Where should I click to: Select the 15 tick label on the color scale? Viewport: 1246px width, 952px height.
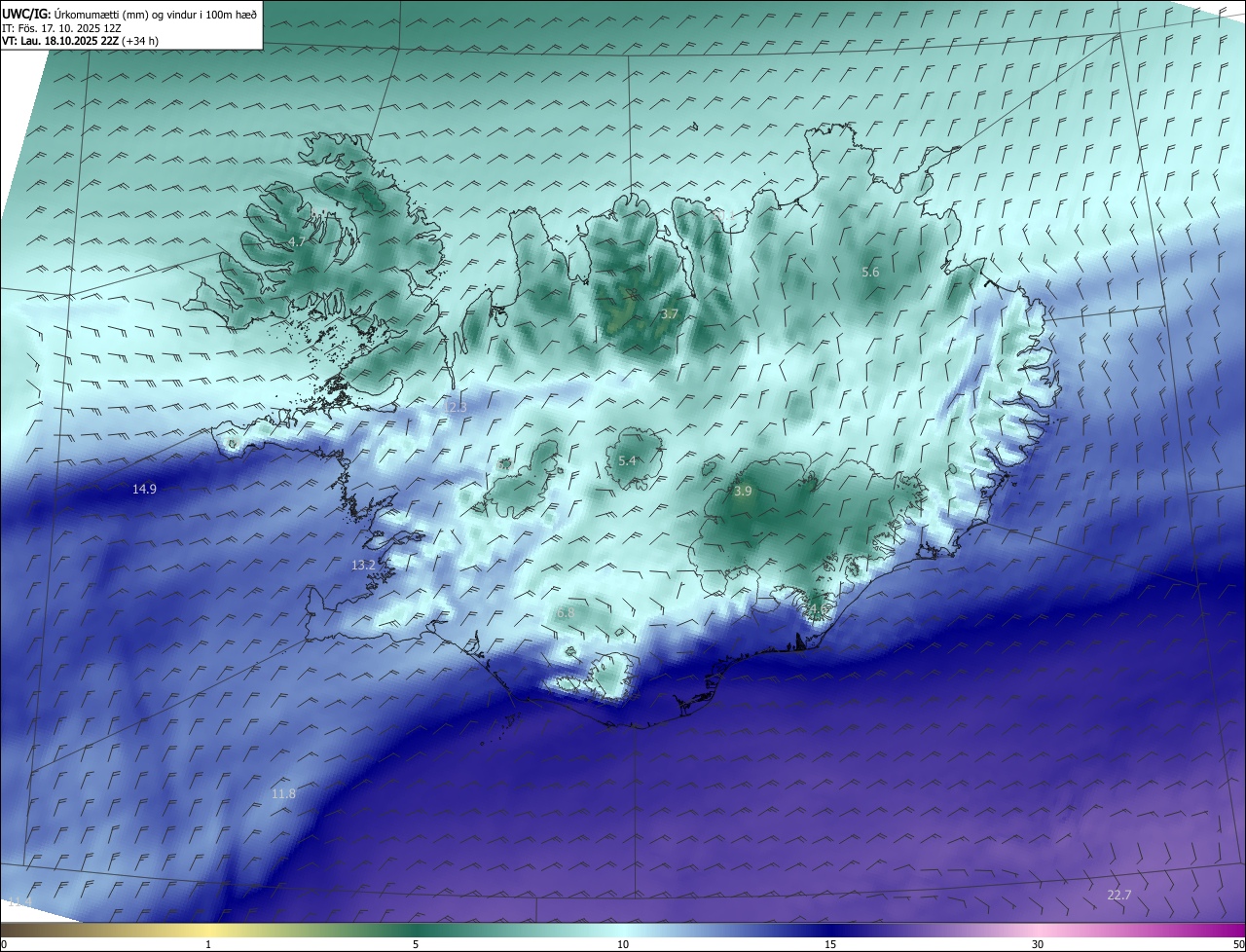830,944
